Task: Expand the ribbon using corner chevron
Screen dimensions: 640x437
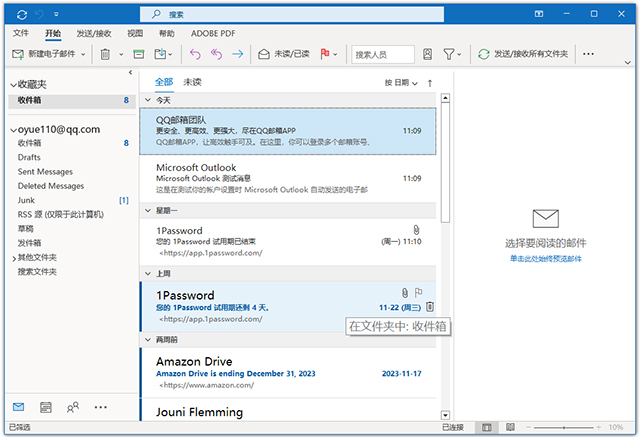Action: pos(628,62)
